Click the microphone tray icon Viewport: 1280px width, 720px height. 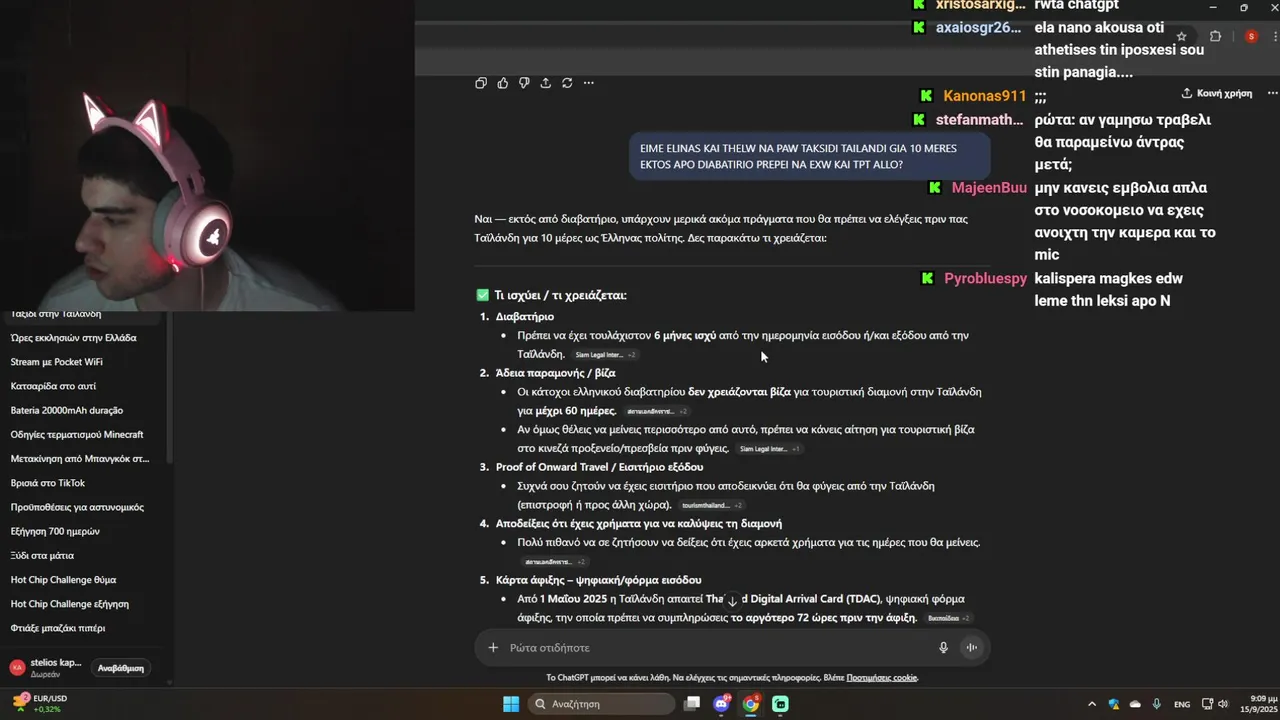1157,704
